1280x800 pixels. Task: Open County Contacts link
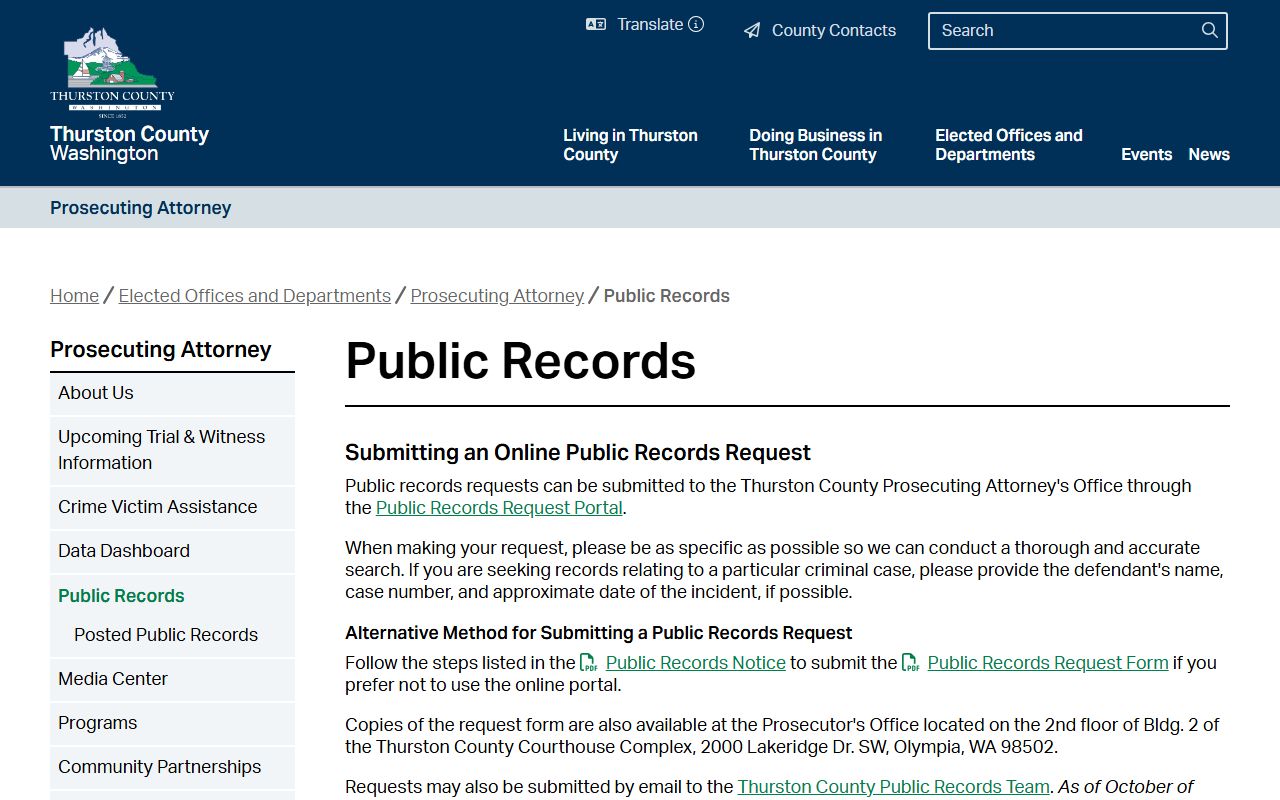(820, 31)
